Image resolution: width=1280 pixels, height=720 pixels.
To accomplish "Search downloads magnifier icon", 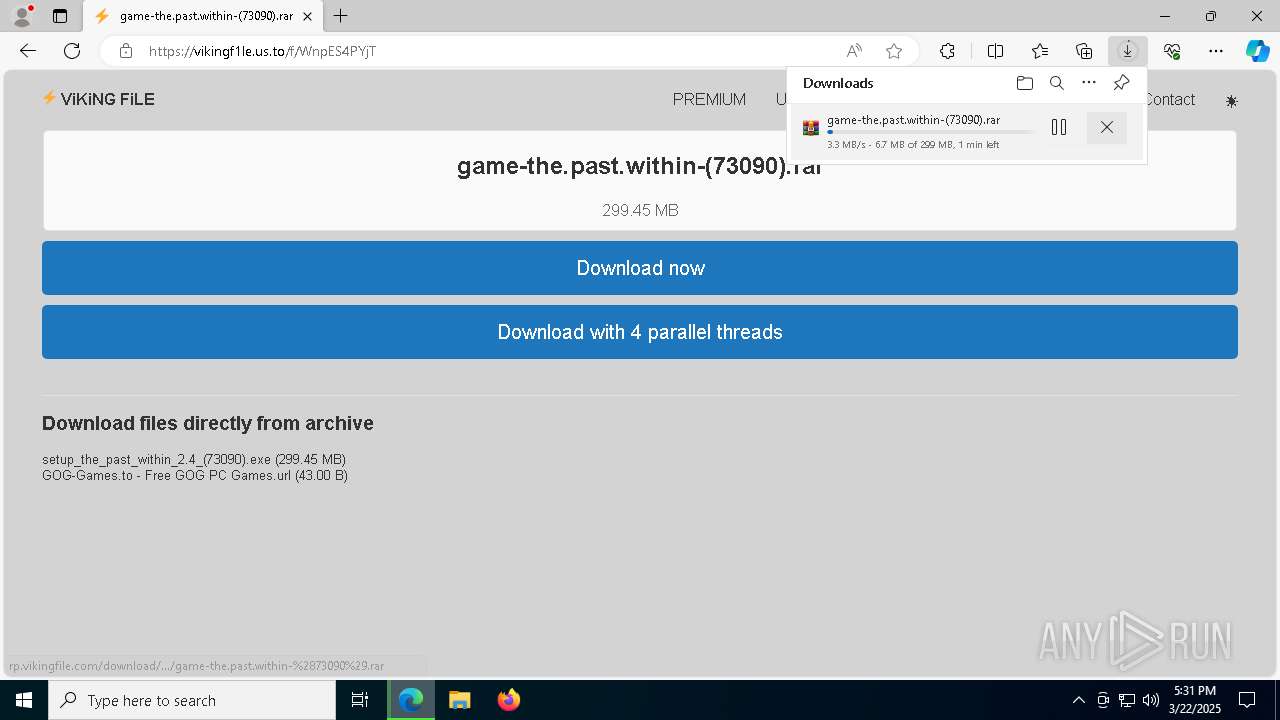I will tap(1057, 83).
